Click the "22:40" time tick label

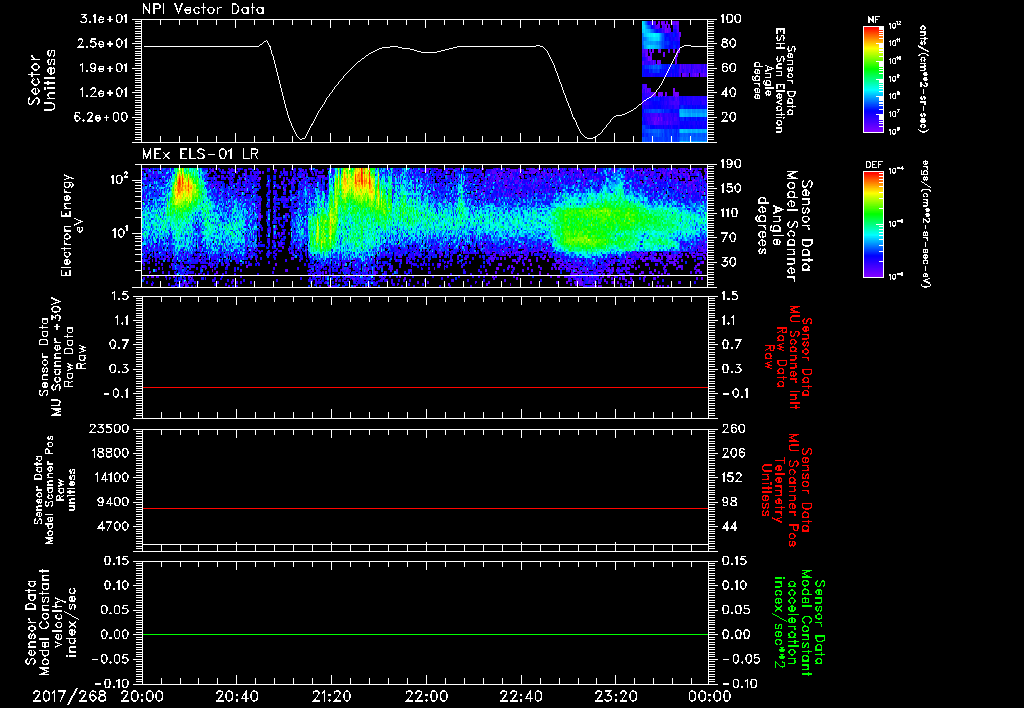coord(520,696)
